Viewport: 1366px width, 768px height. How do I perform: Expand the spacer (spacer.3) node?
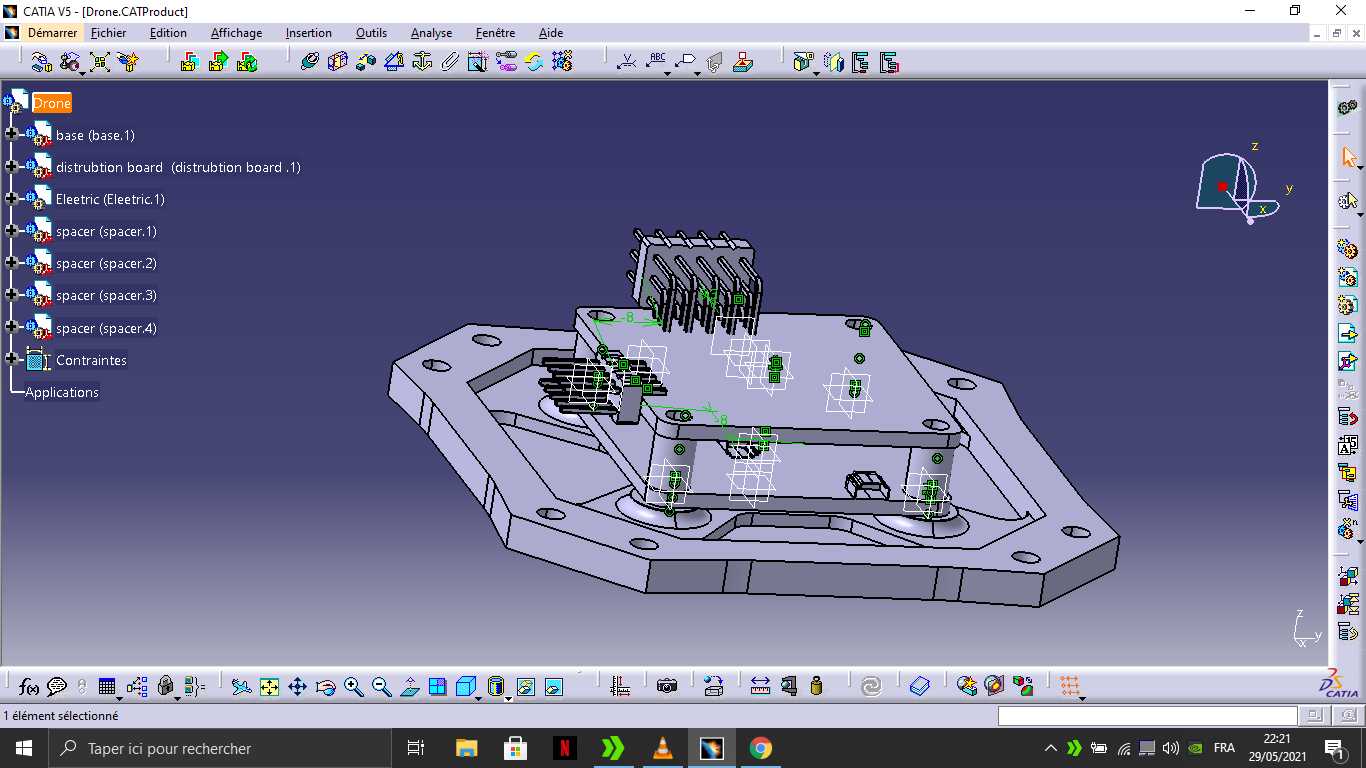[x=12, y=295]
